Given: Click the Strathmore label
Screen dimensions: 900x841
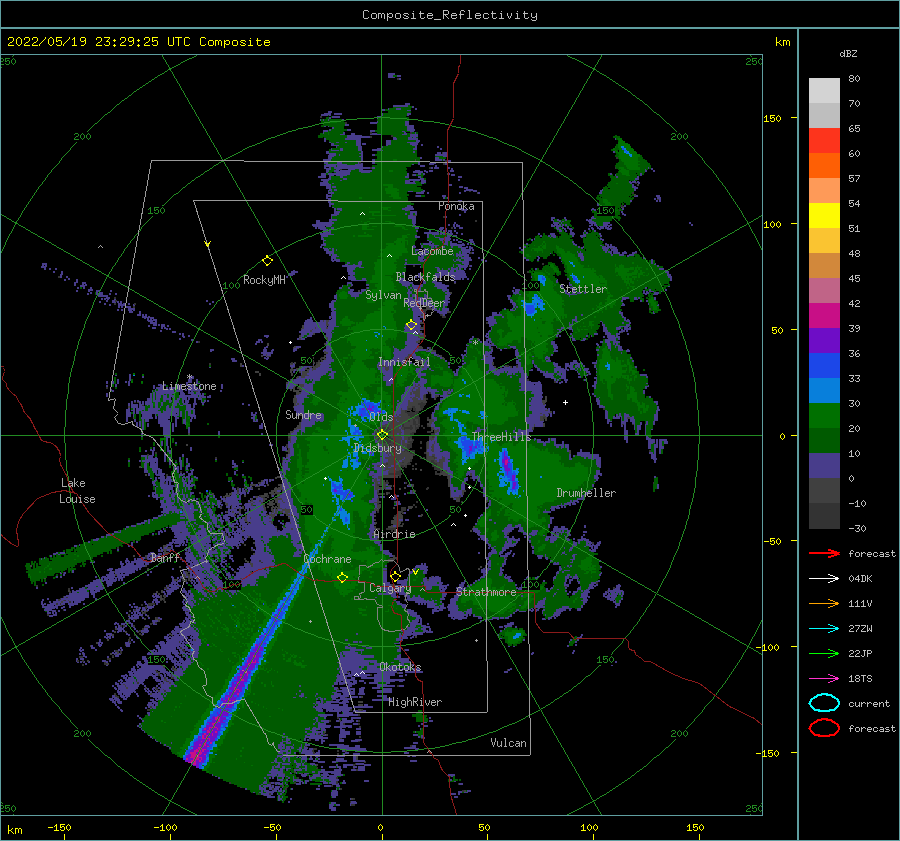Looking at the screenshot, I should 486,591.
